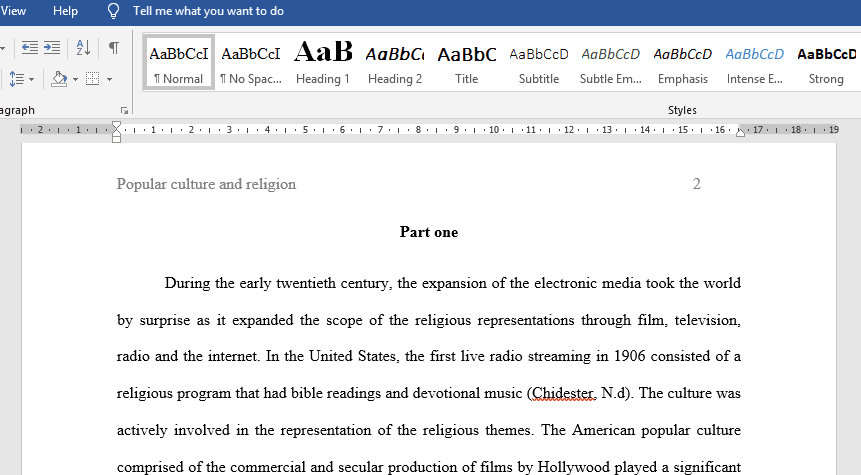Click the word 'During' starting the paragraph
Viewport: 861px width, 475px height.
point(187,283)
